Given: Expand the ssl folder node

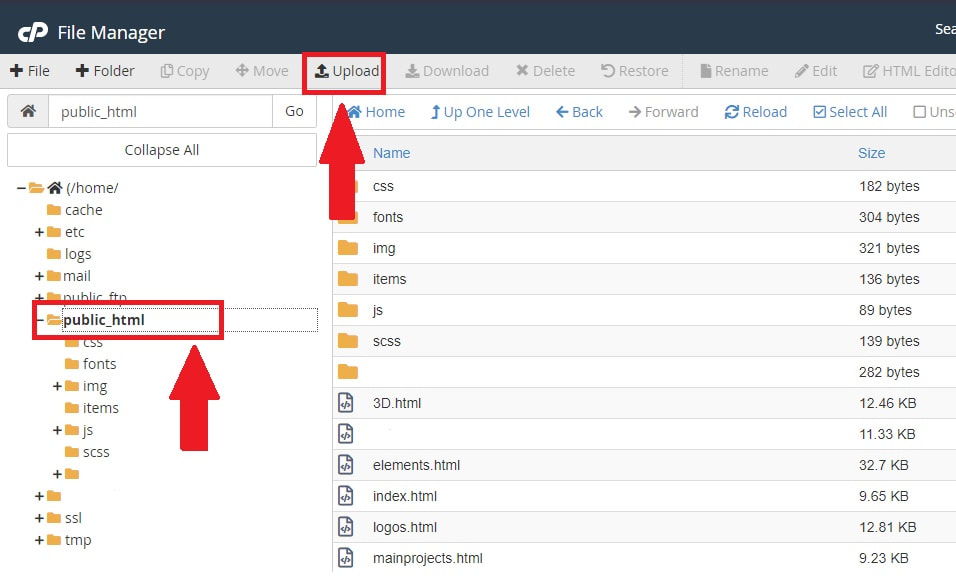Looking at the screenshot, I should (x=40, y=518).
